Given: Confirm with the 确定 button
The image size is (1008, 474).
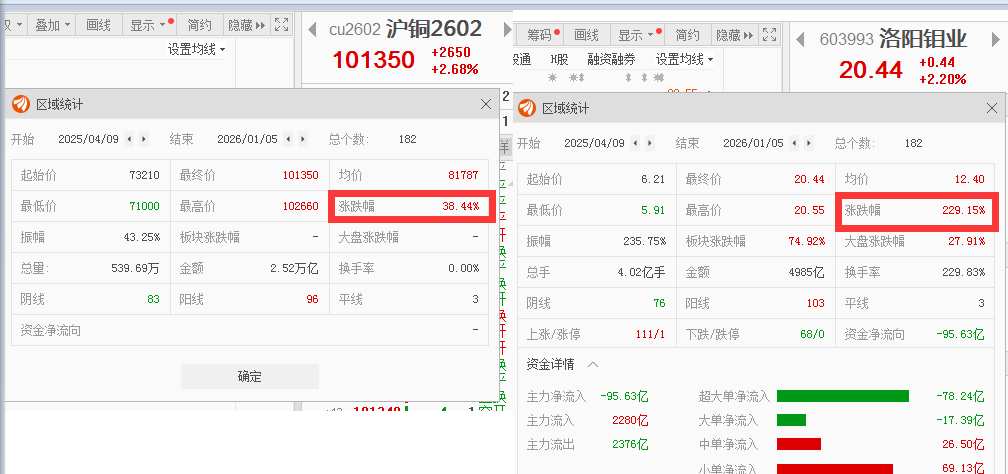Looking at the screenshot, I should click(249, 376).
